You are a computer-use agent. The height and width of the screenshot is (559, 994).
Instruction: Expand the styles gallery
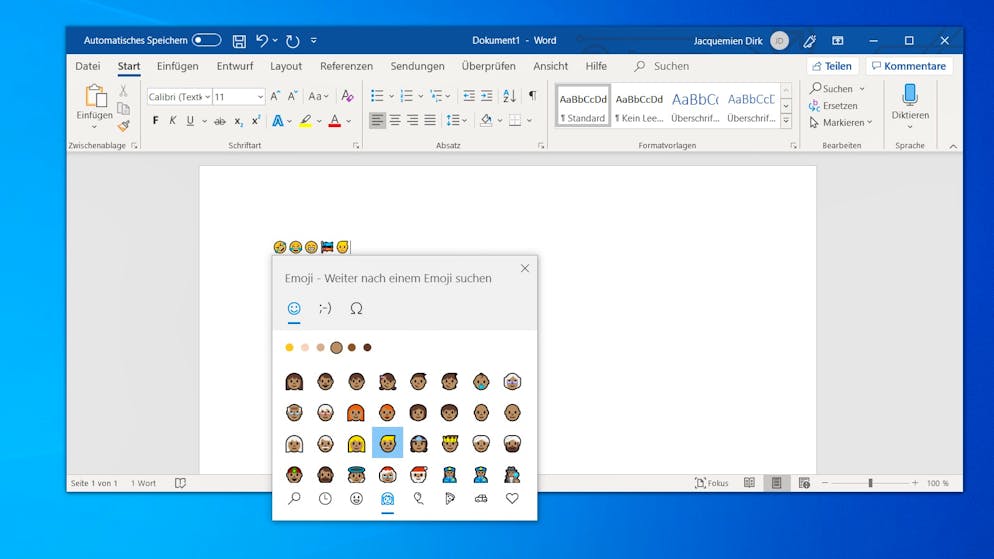click(786, 120)
